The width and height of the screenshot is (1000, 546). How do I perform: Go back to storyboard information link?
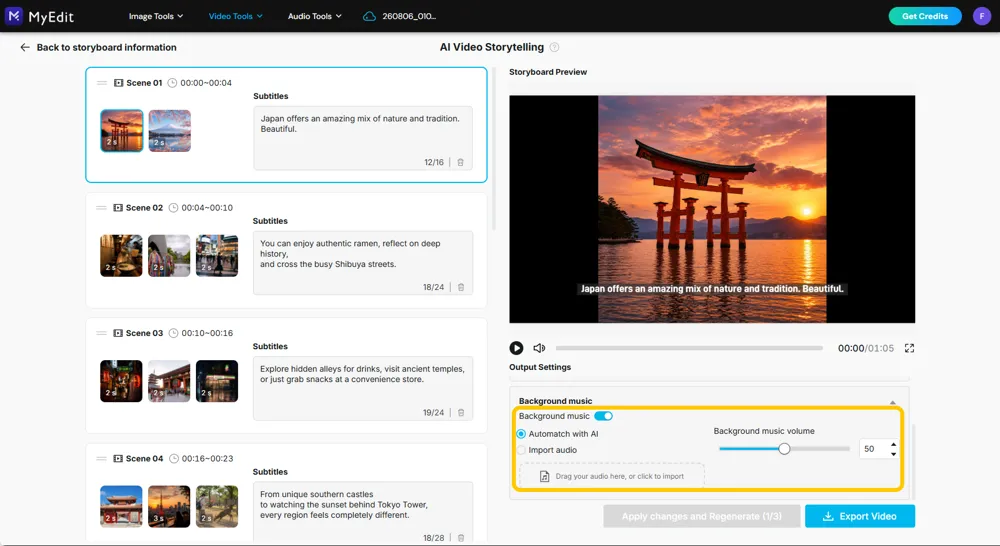(107, 47)
